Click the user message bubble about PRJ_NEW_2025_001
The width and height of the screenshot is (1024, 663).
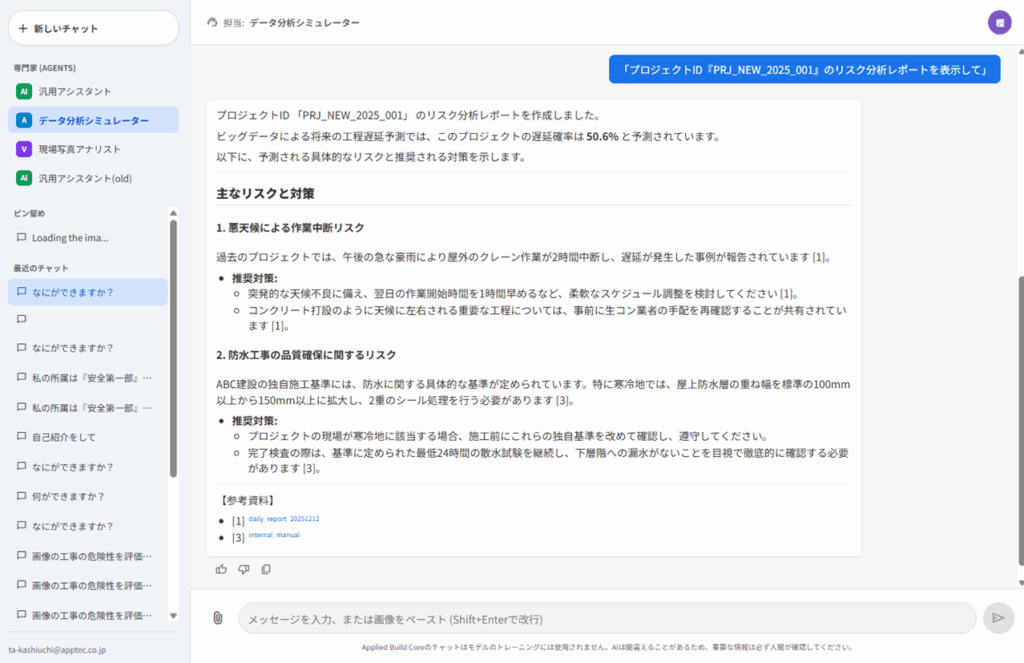[805, 69]
